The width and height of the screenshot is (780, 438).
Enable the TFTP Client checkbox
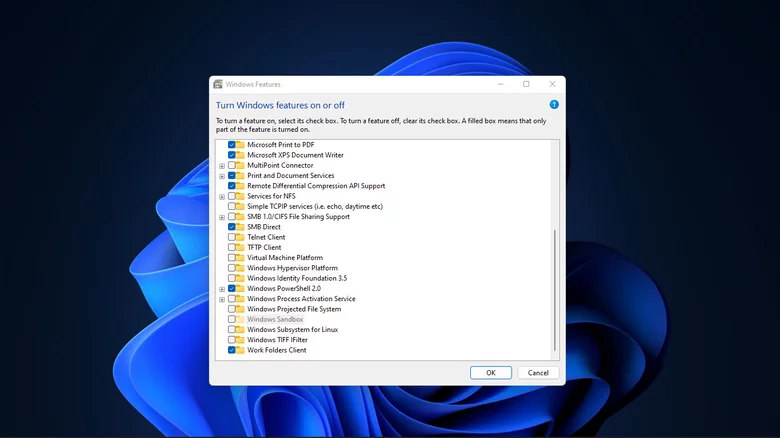point(231,248)
